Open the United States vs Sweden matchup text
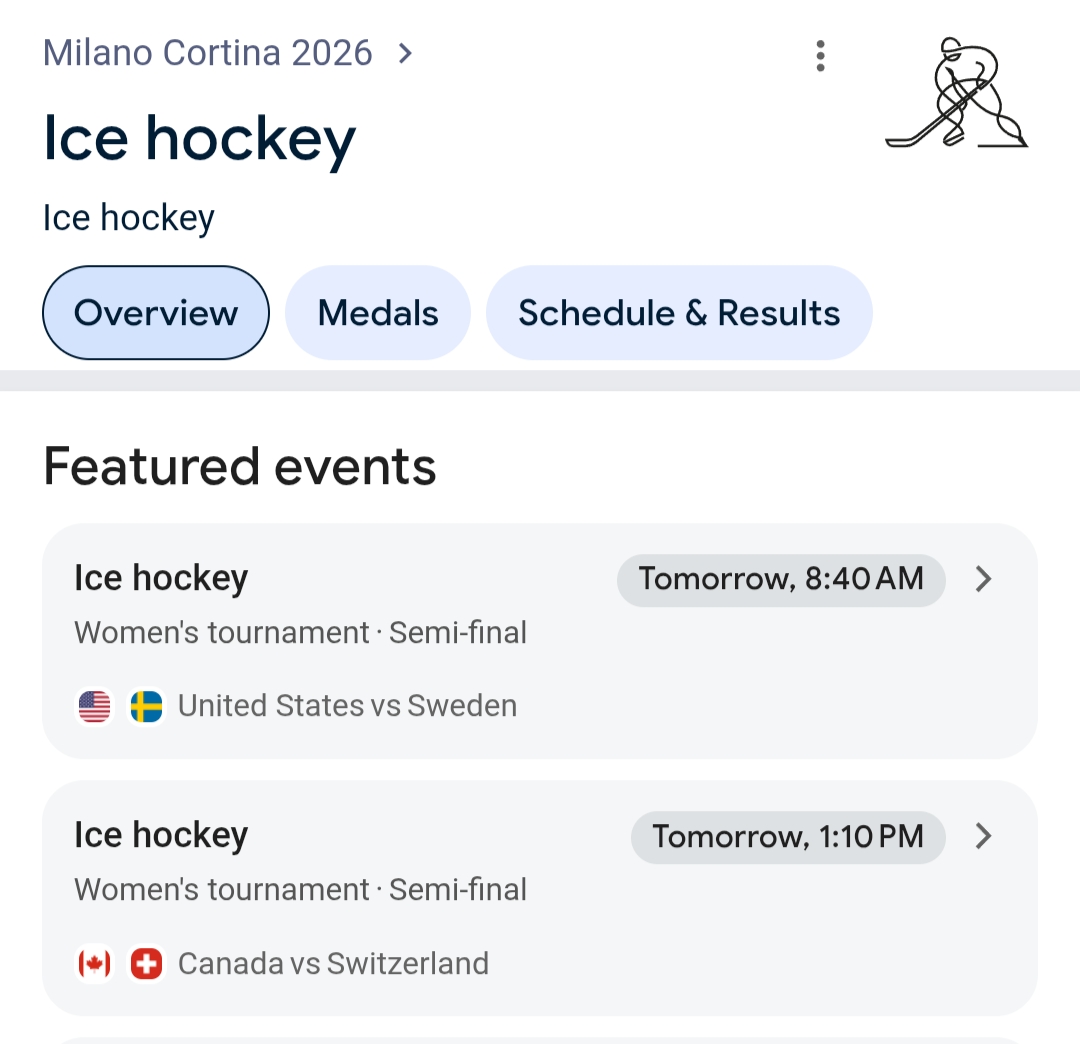Viewport: 1080px width, 1044px height. [x=347, y=706]
